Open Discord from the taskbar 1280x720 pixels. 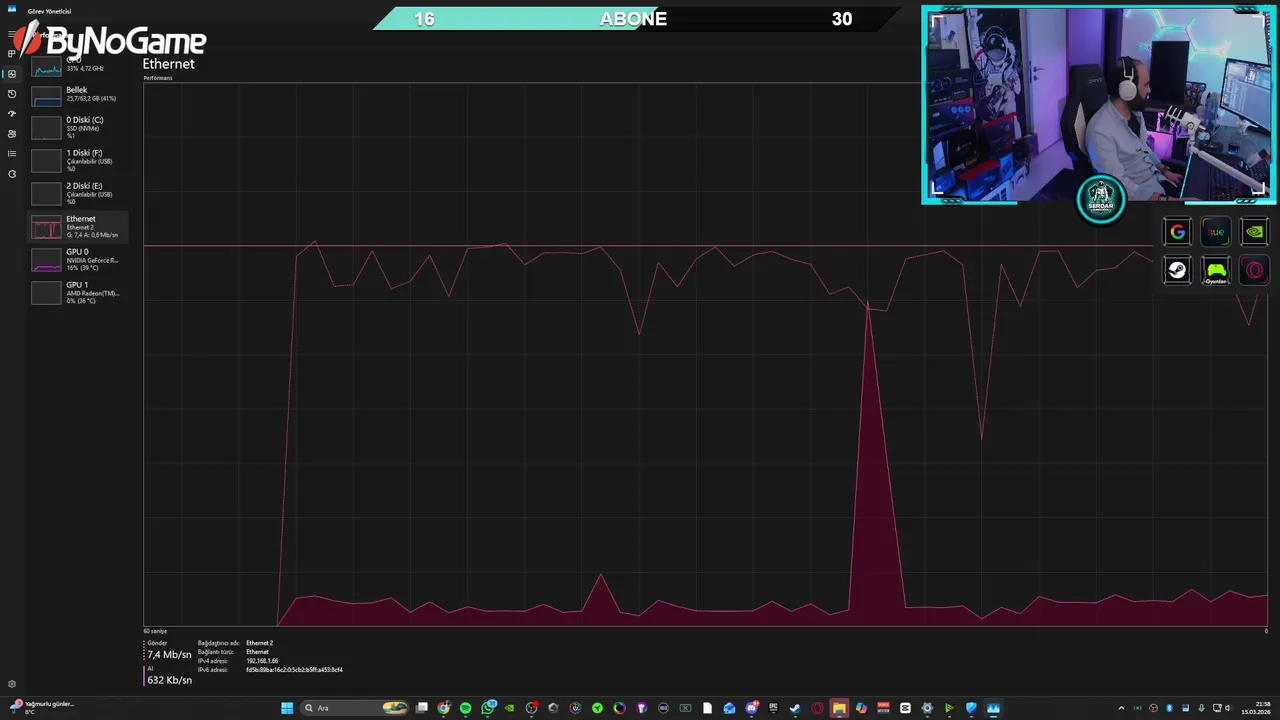[751, 708]
